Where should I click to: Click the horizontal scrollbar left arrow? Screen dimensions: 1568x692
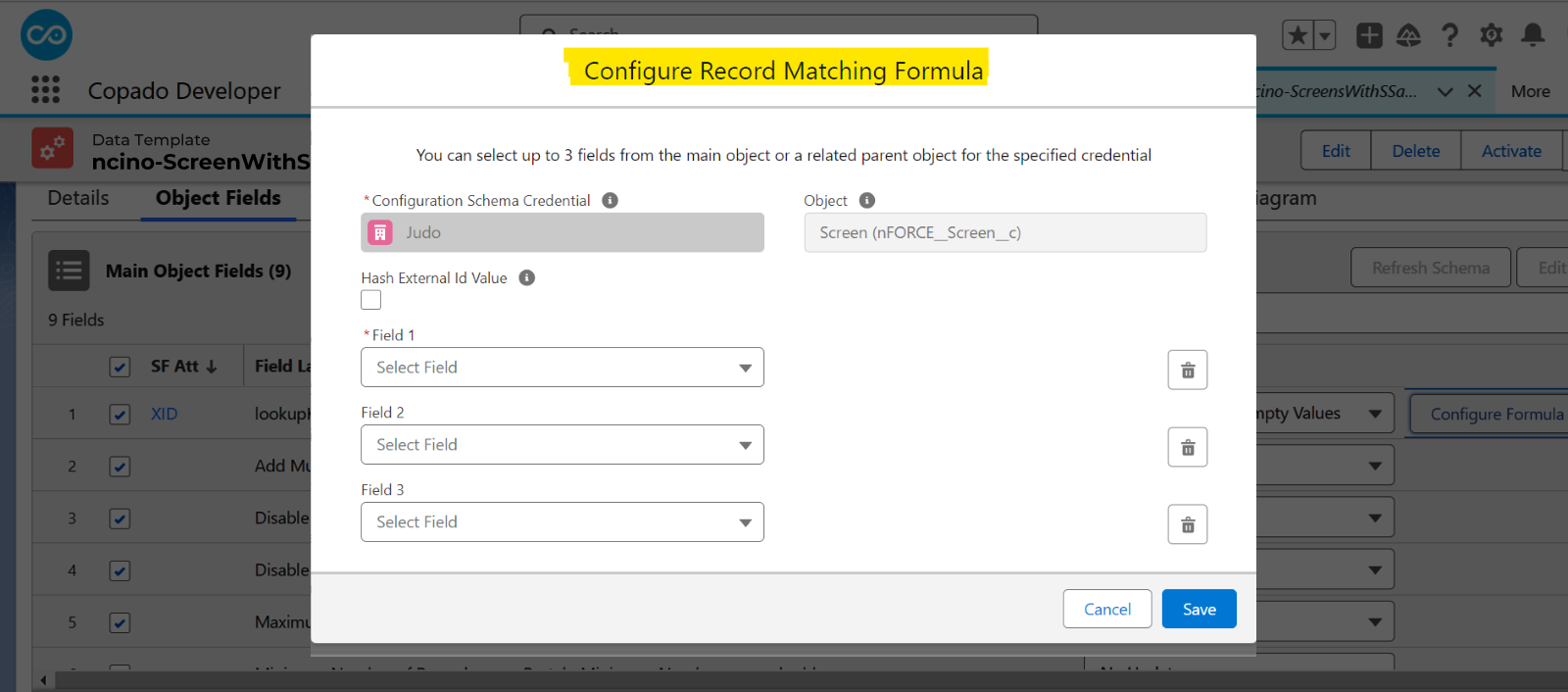(43, 679)
